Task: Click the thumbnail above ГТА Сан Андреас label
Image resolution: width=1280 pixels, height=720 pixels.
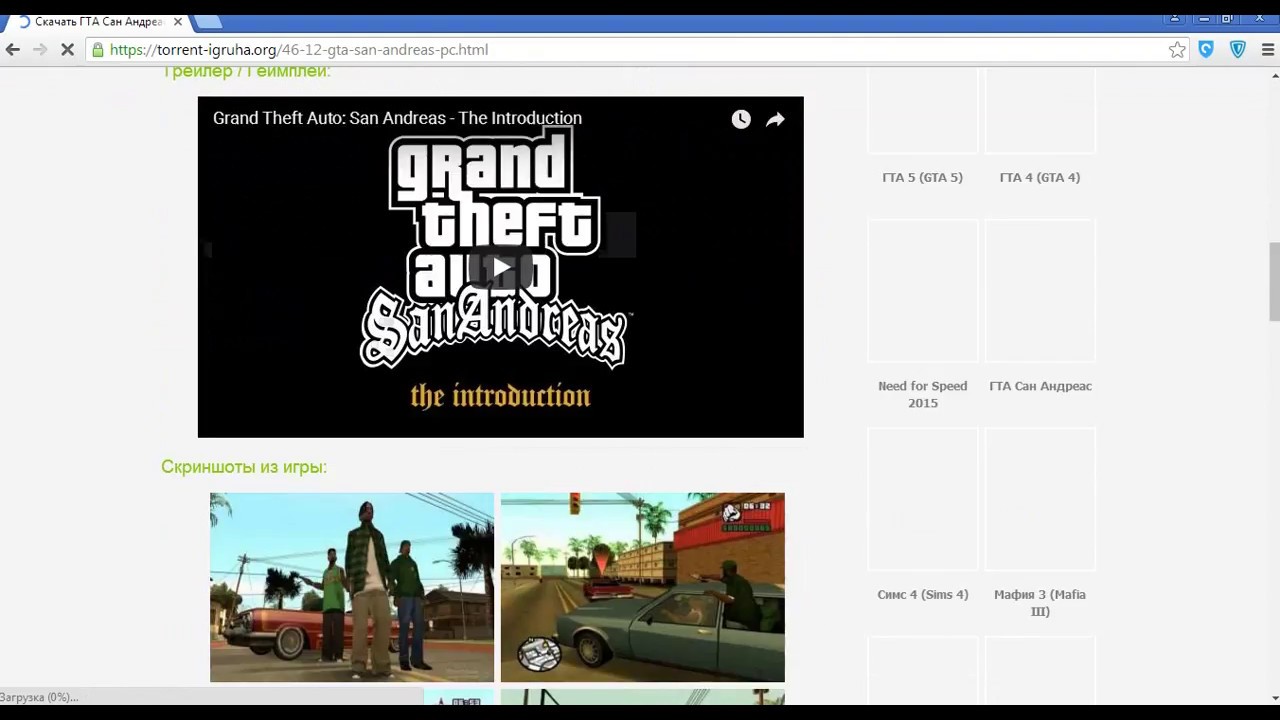Action: click(x=1040, y=291)
